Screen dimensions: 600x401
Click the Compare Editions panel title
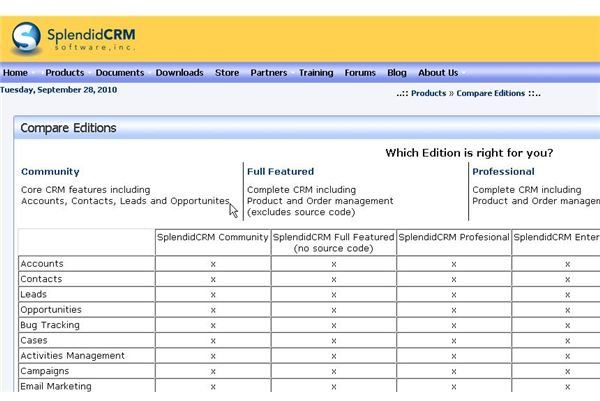click(68, 128)
